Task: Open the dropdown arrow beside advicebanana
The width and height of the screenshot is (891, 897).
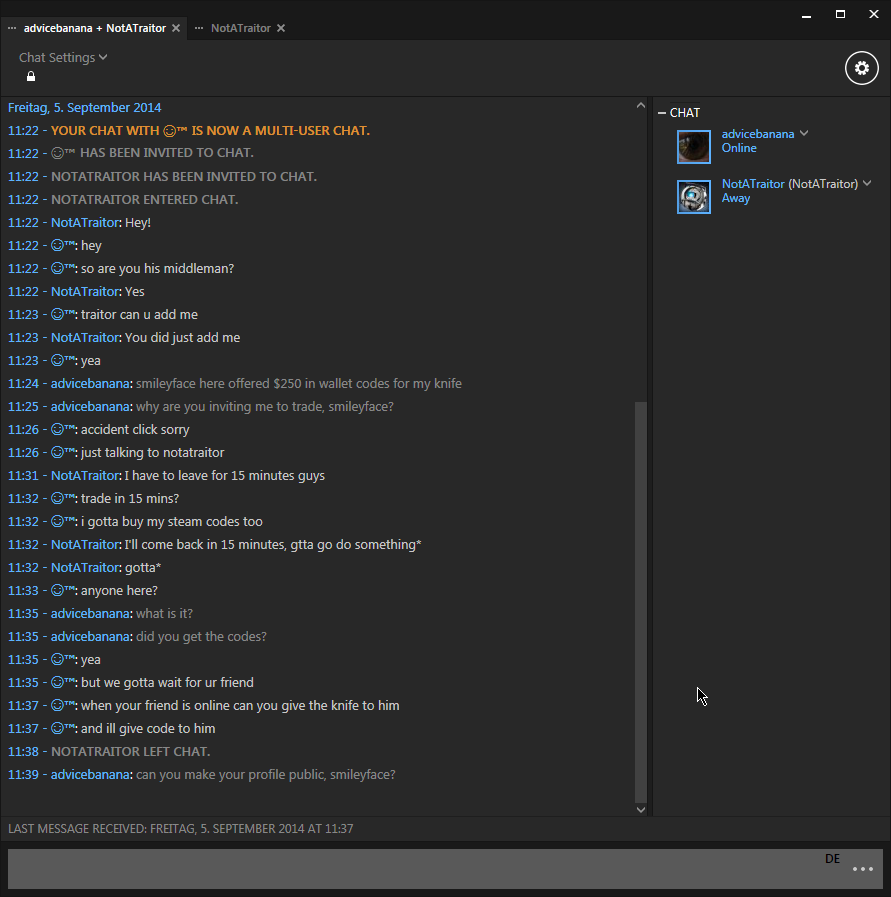Action: [x=804, y=134]
